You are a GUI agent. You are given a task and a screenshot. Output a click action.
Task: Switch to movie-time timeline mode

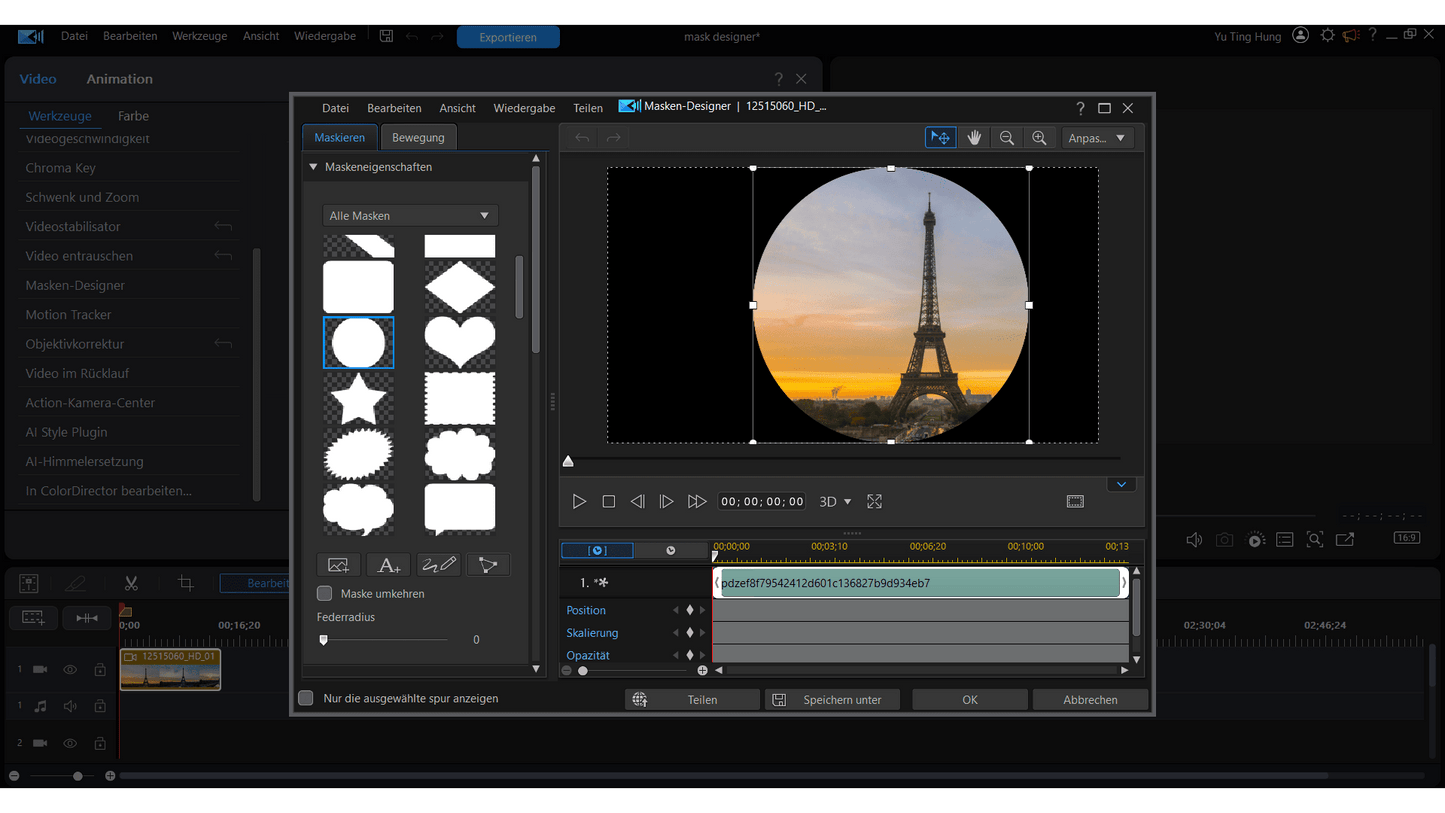pyautogui.click(x=670, y=551)
